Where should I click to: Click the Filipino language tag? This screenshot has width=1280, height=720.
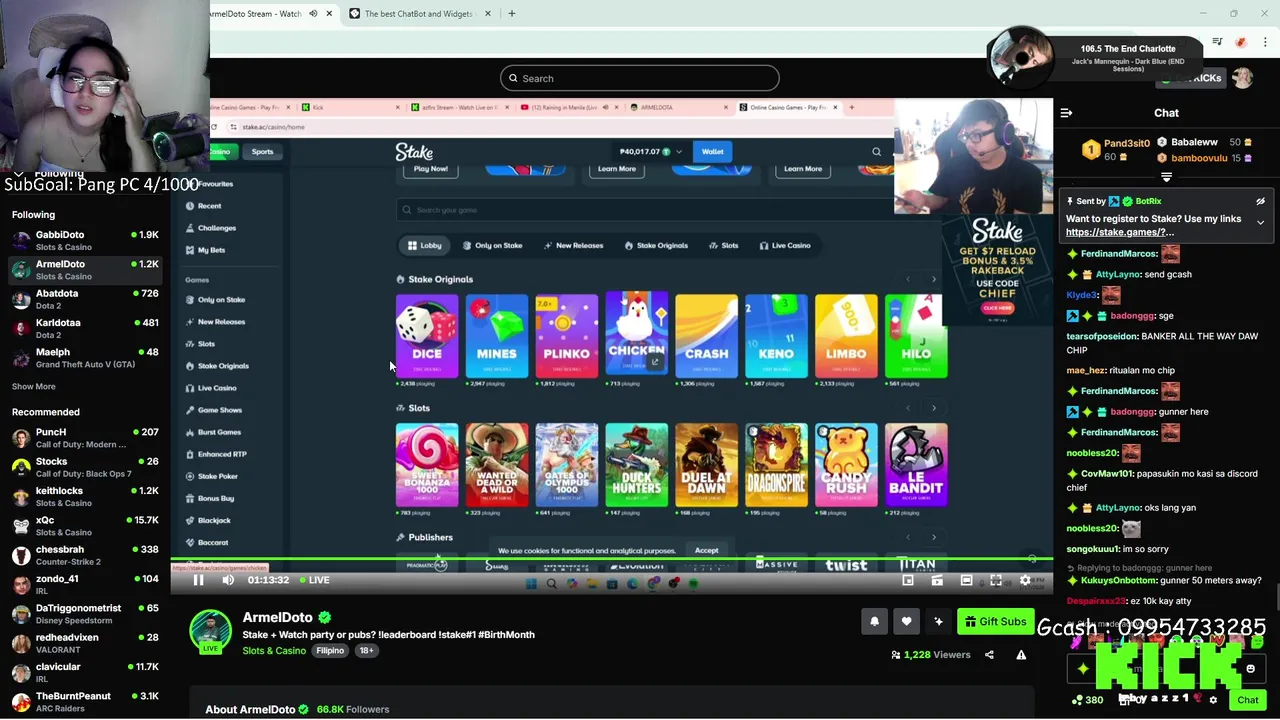(330, 651)
